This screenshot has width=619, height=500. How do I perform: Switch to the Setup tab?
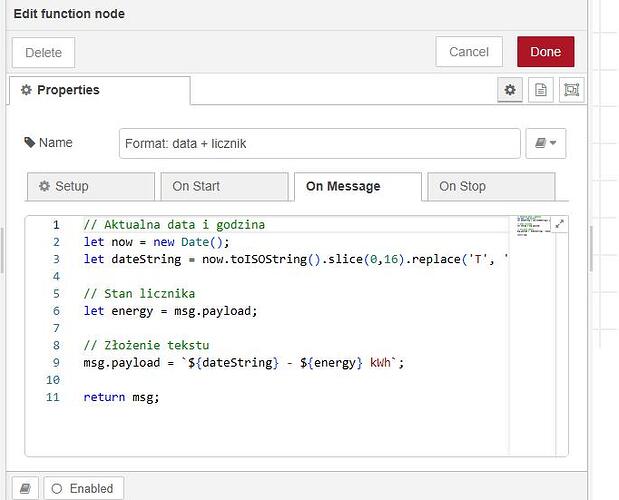pos(91,186)
